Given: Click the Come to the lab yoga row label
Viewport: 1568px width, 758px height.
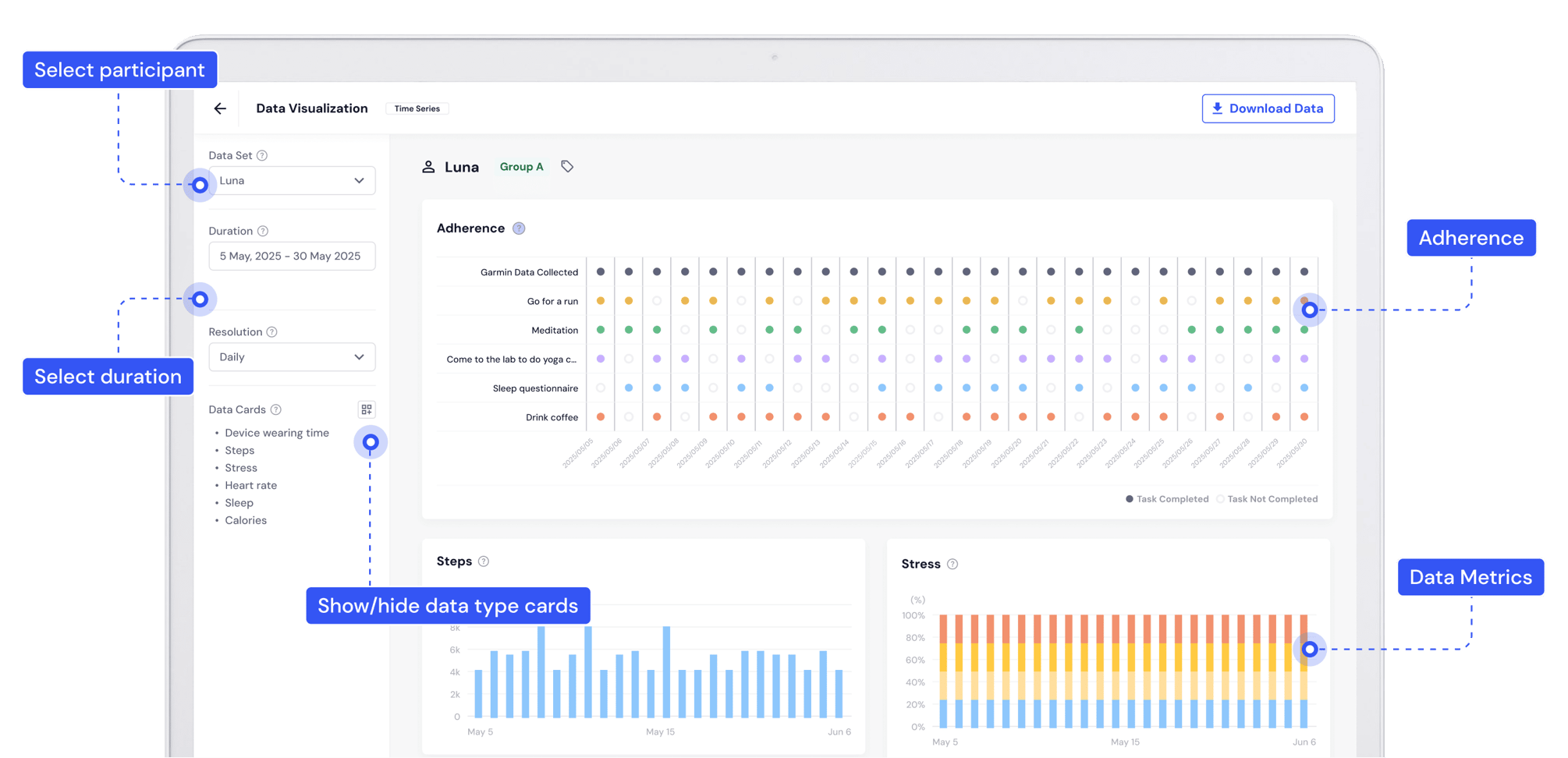Looking at the screenshot, I should pos(512,360).
